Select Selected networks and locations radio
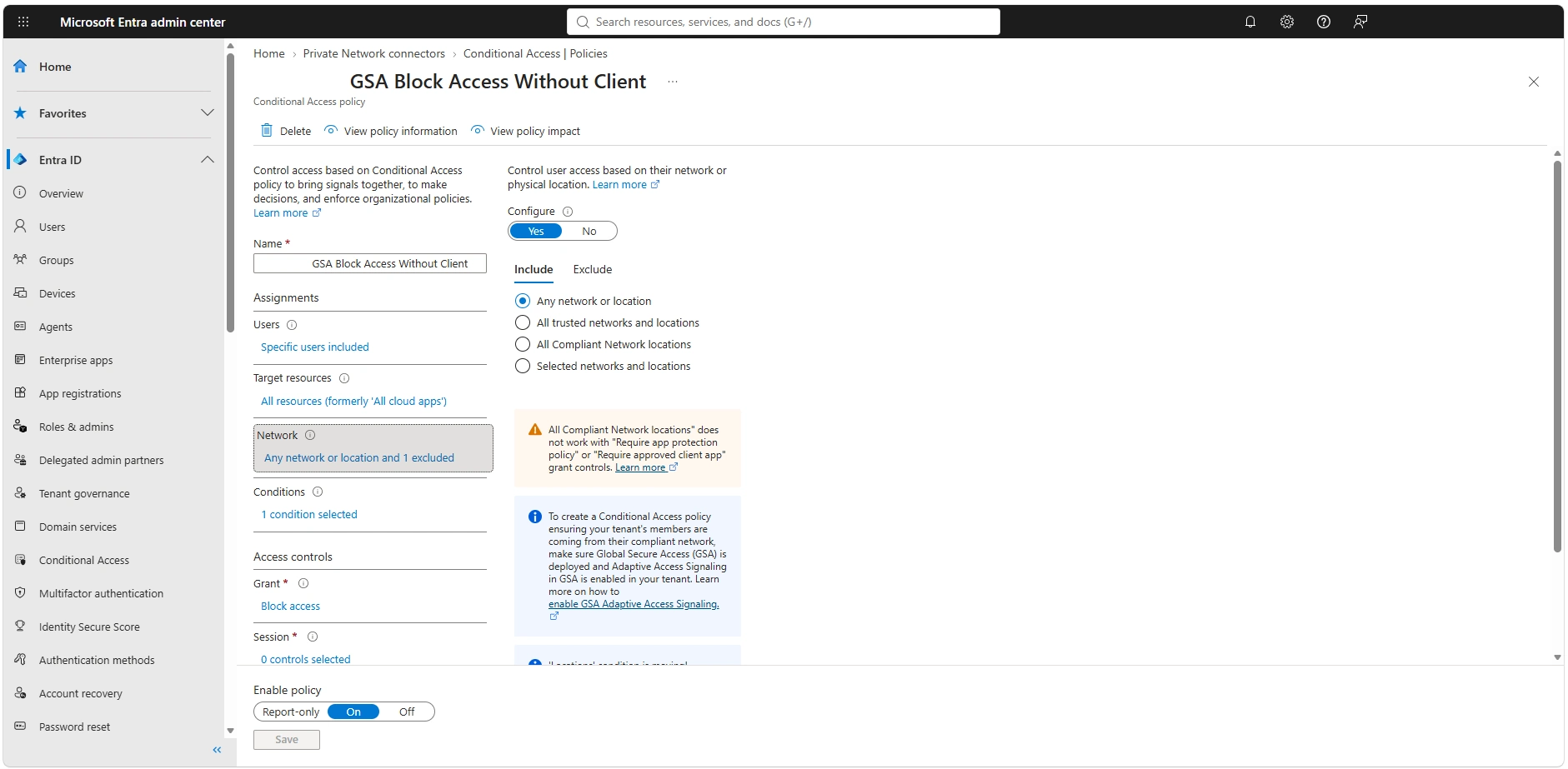The width and height of the screenshot is (1568, 769). [523, 366]
